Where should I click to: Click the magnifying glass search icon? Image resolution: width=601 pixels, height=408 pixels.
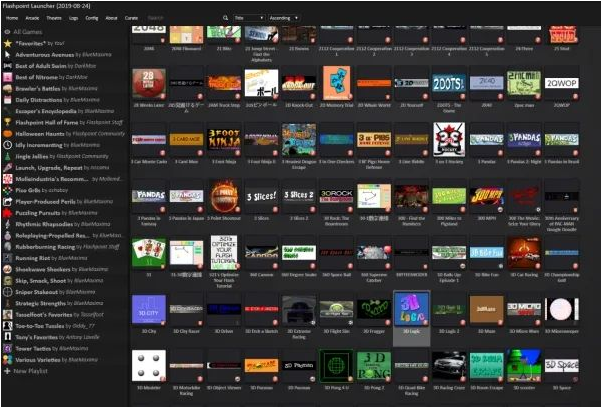pos(225,18)
